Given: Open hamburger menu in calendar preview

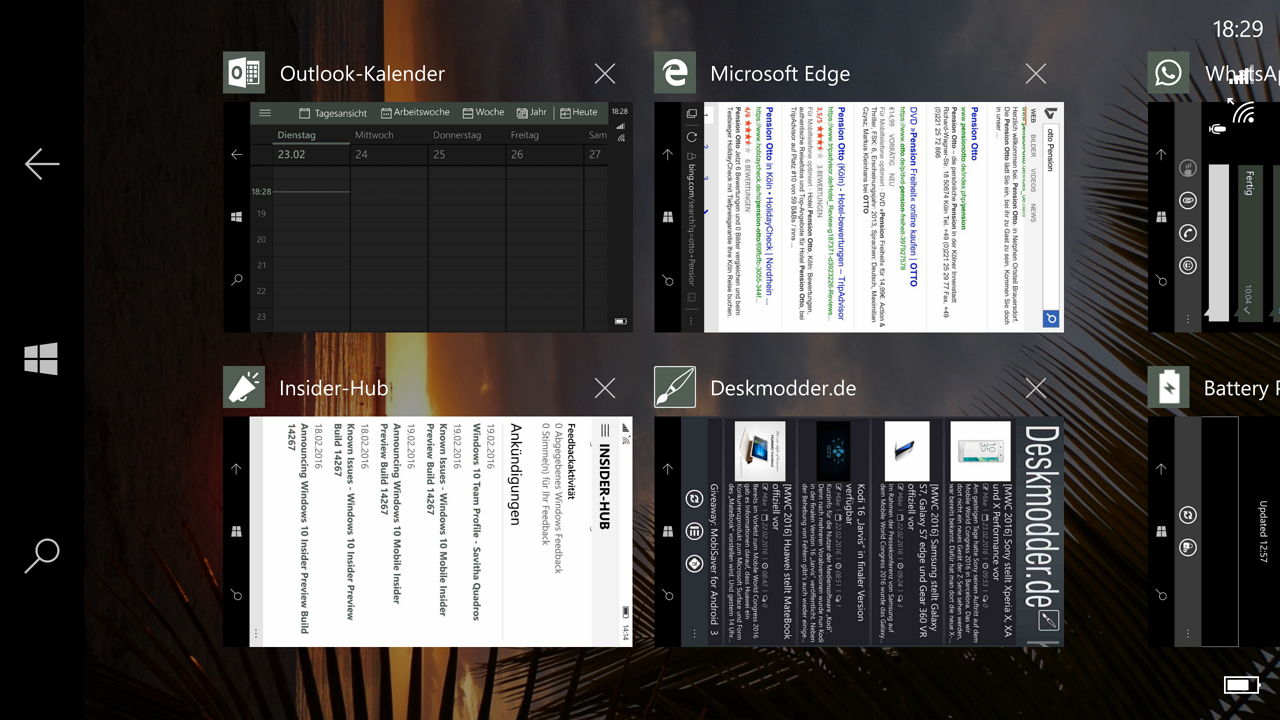Looking at the screenshot, I should coord(264,113).
